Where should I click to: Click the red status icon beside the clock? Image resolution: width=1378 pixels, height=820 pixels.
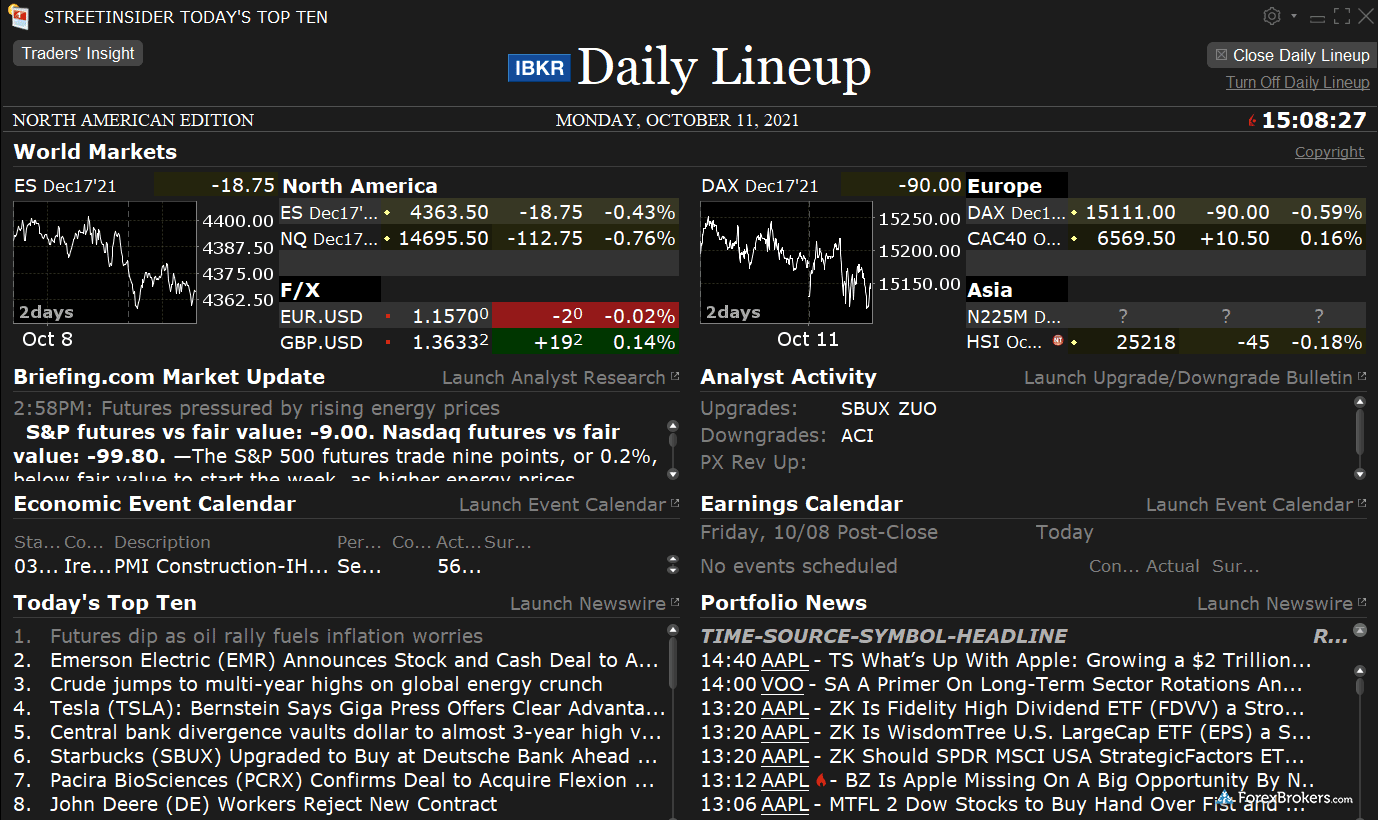pyautogui.click(x=1251, y=121)
